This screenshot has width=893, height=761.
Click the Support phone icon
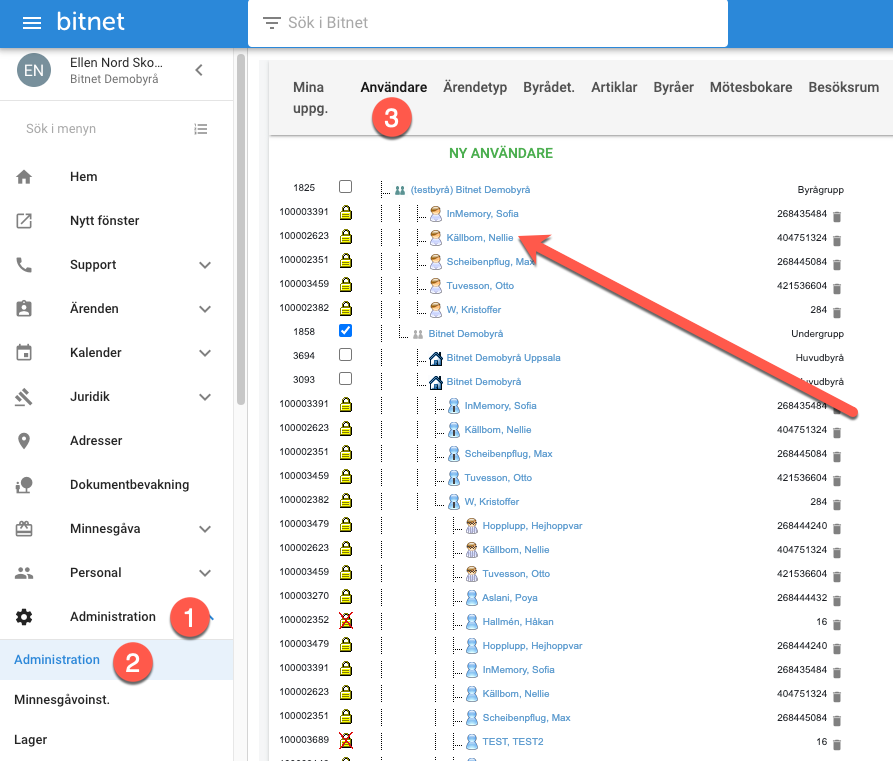[24, 265]
